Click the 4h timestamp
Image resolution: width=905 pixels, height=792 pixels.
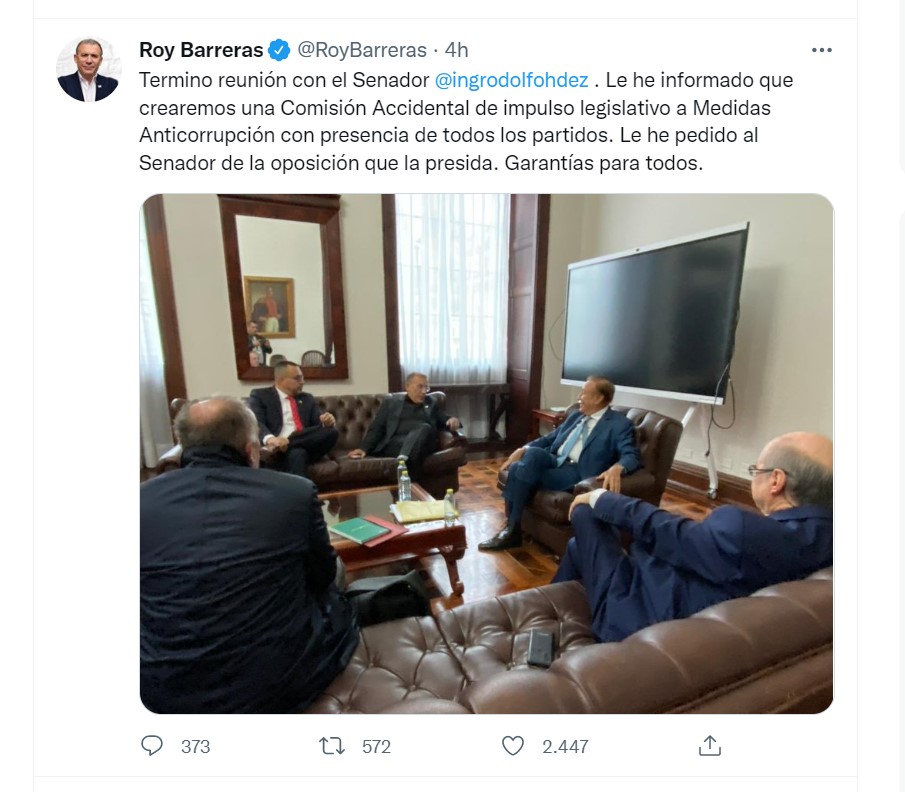(456, 50)
